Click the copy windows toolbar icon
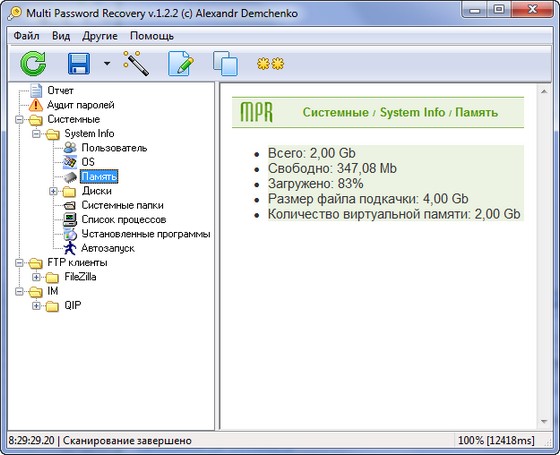This screenshot has width=560, height=455. [225, 64]
